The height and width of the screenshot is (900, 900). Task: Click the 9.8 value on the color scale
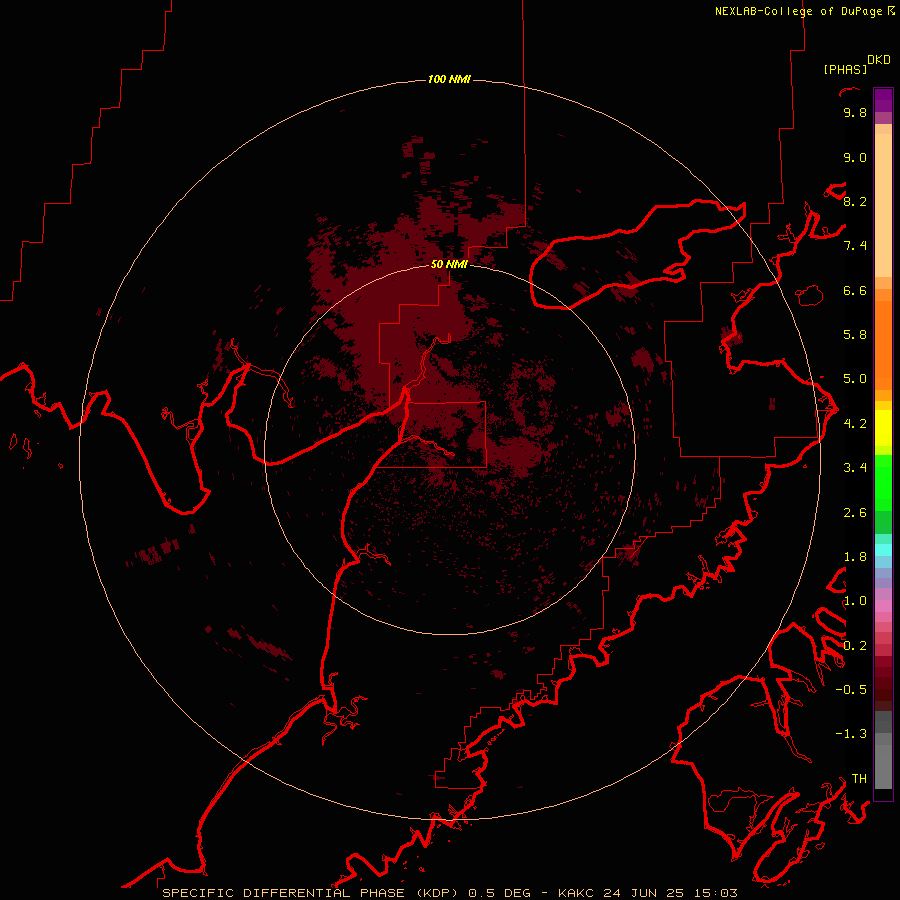point(855,113)
